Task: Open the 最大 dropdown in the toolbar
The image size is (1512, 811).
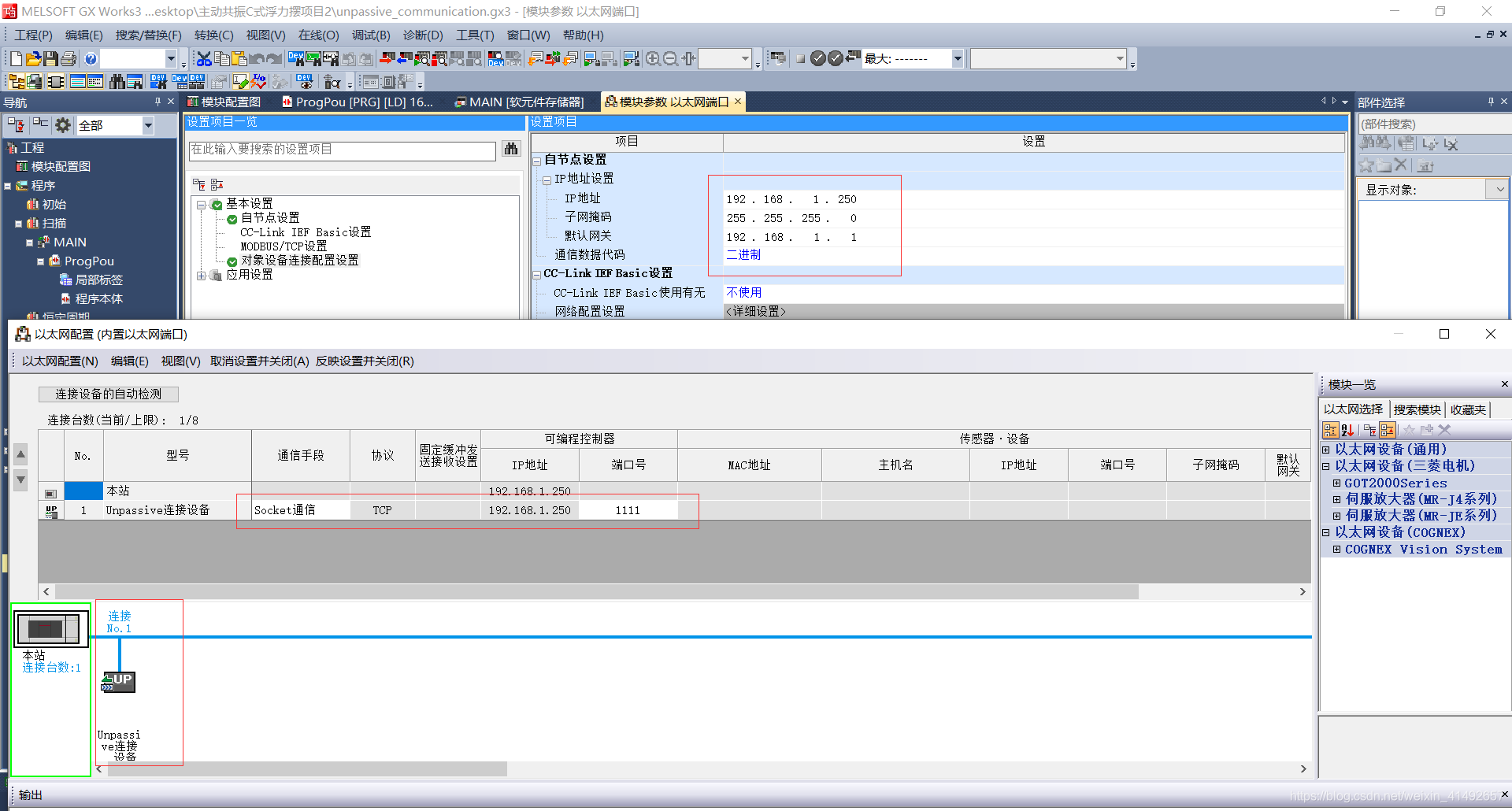Action: (x=958, y=59)
